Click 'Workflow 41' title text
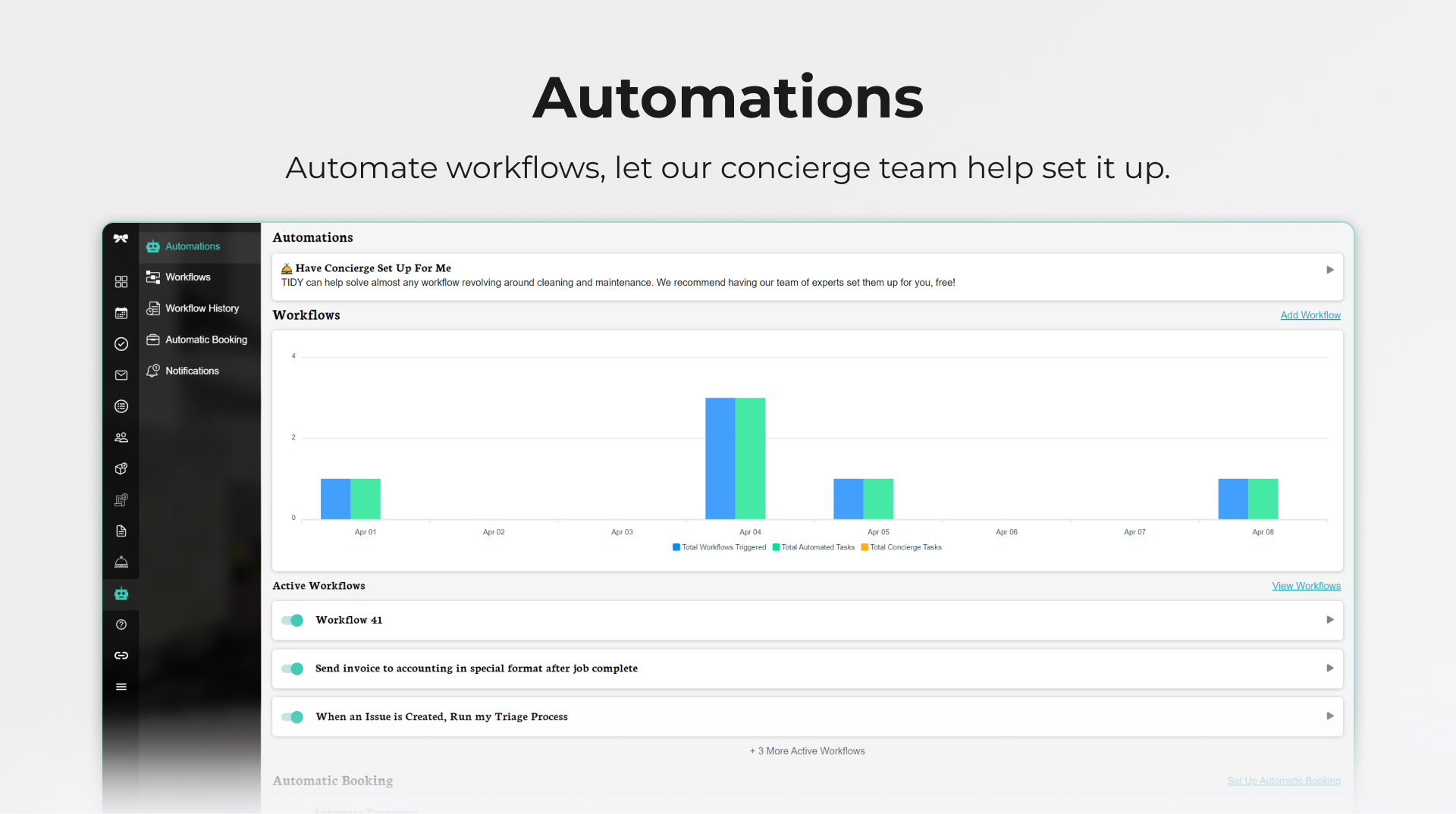Screen dimensions: 1456x814 click(349, 620)
